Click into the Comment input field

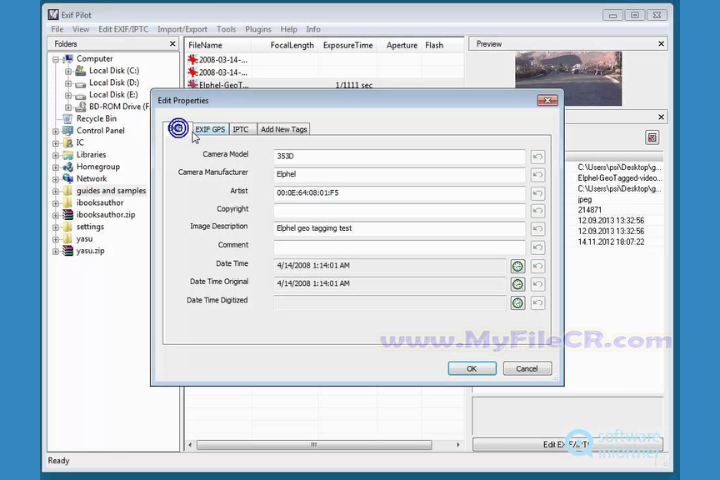(x=399, y=247)
